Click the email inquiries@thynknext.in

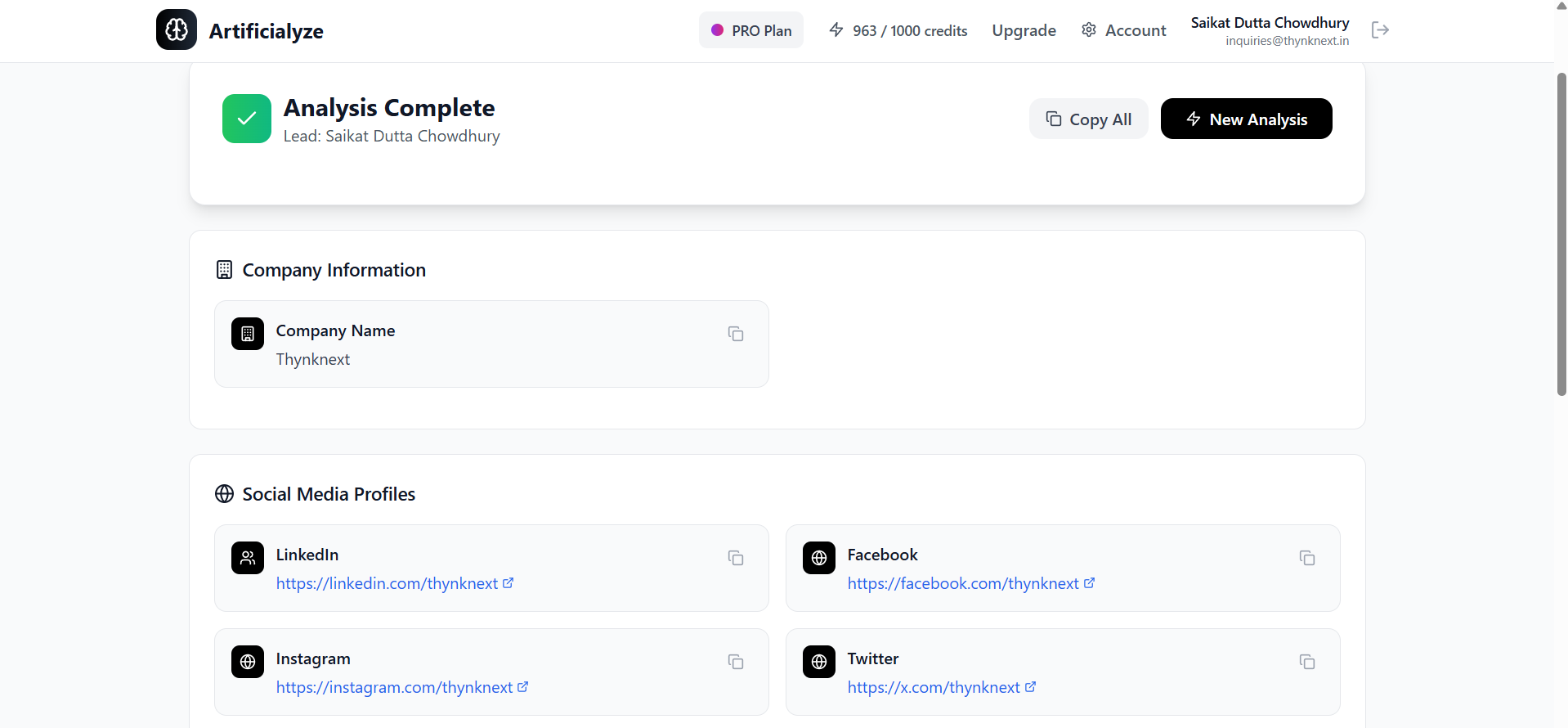(1288, 41)
